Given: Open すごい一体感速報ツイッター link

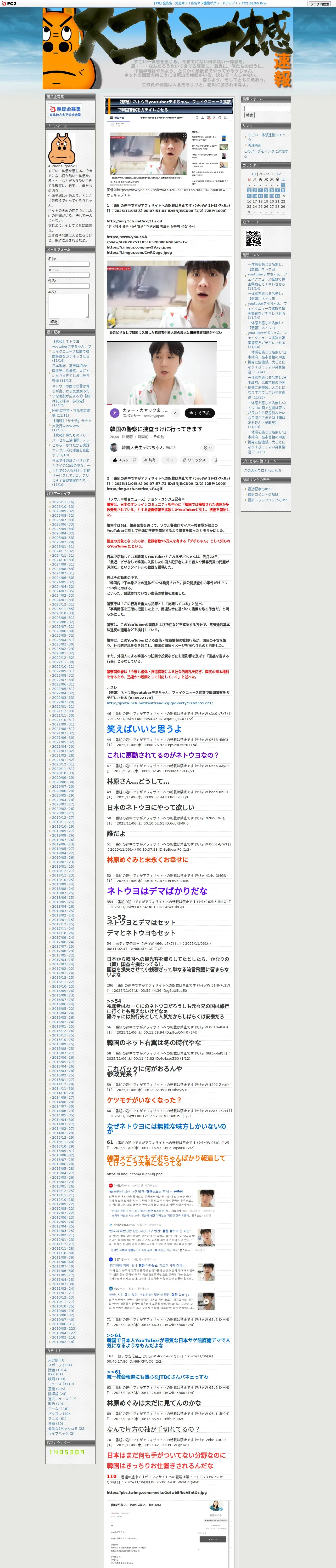Looking at the screenshot, I should 266,137.
